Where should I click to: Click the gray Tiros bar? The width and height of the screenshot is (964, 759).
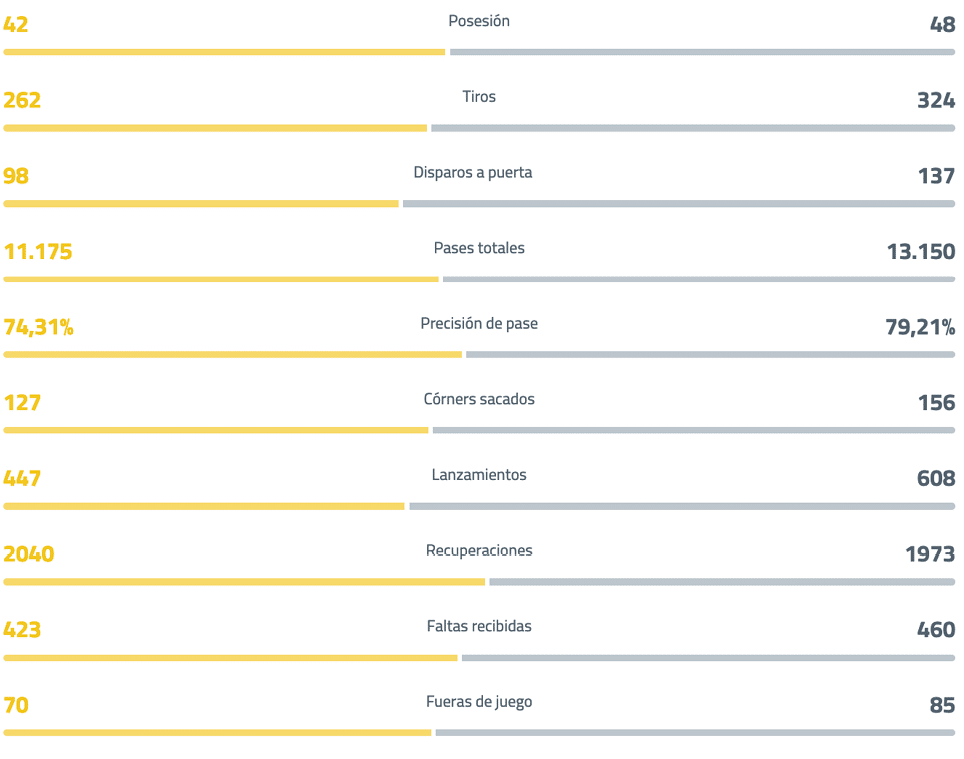coord(693,128)
